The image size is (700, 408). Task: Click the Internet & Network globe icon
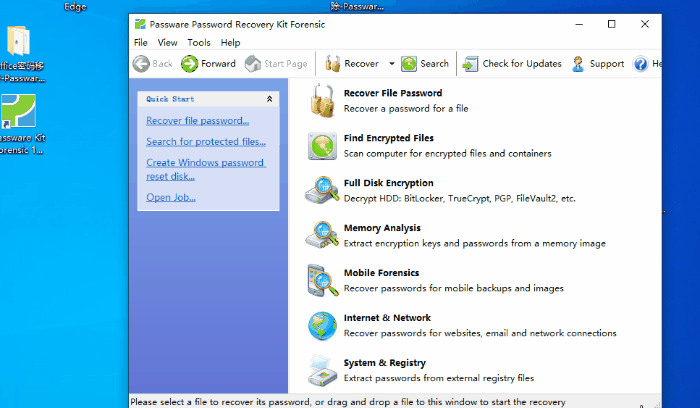pyautogui.click(x=322, y=326)
